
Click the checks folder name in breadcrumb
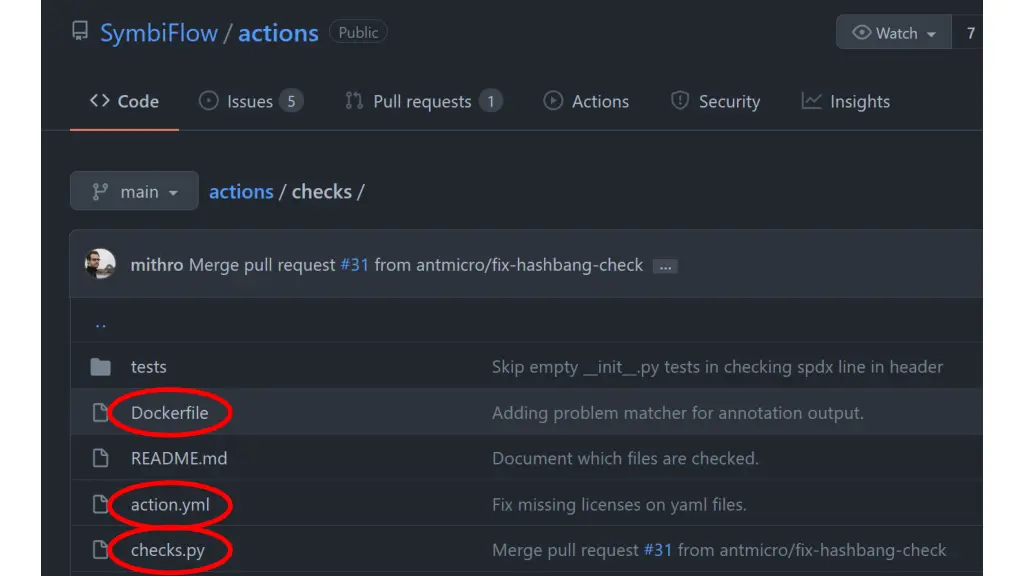coord(321,191)
